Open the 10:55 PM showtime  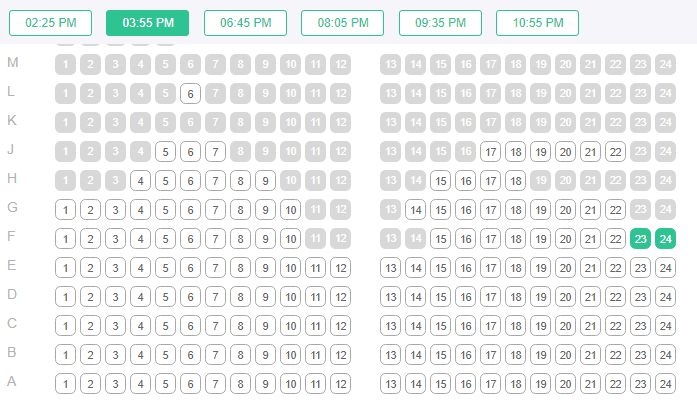pyautogui.click(x=537, y=22)
